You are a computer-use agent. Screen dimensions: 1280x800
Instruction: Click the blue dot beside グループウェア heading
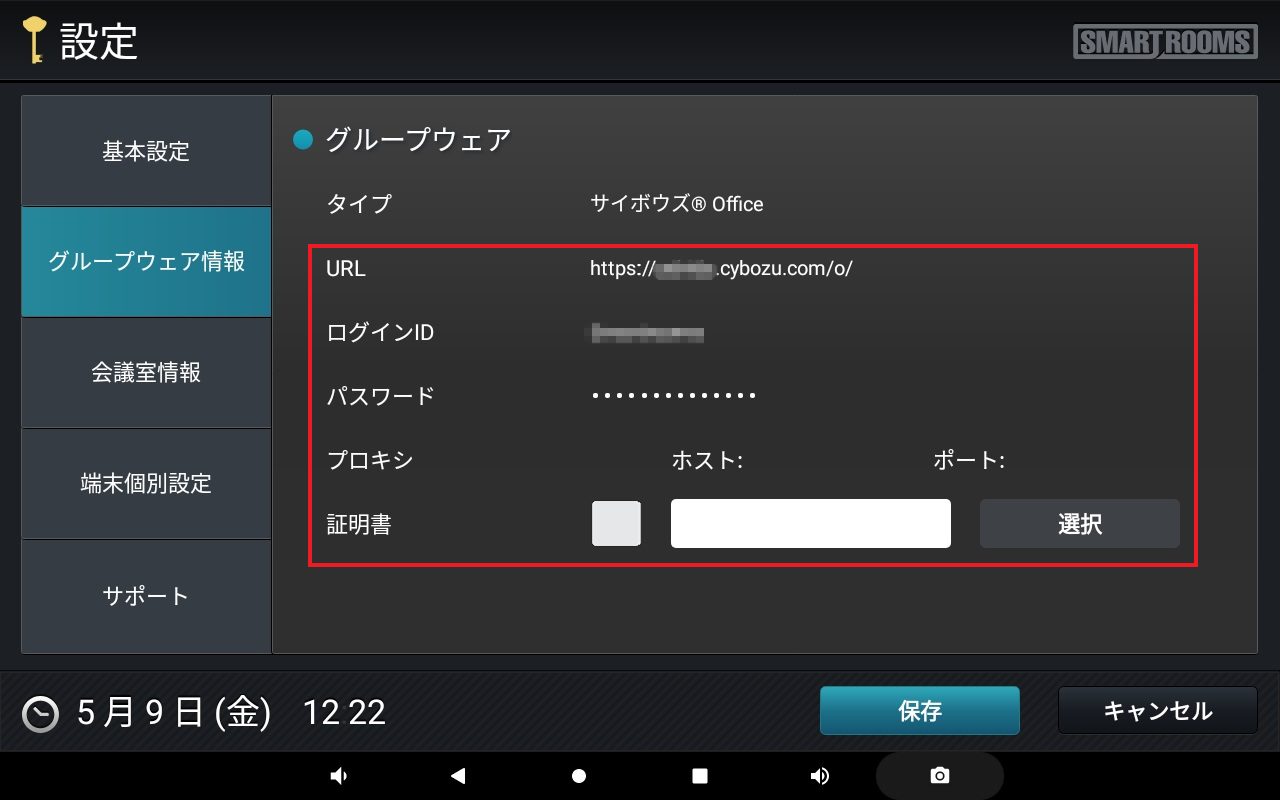click(x=303, y=140)
